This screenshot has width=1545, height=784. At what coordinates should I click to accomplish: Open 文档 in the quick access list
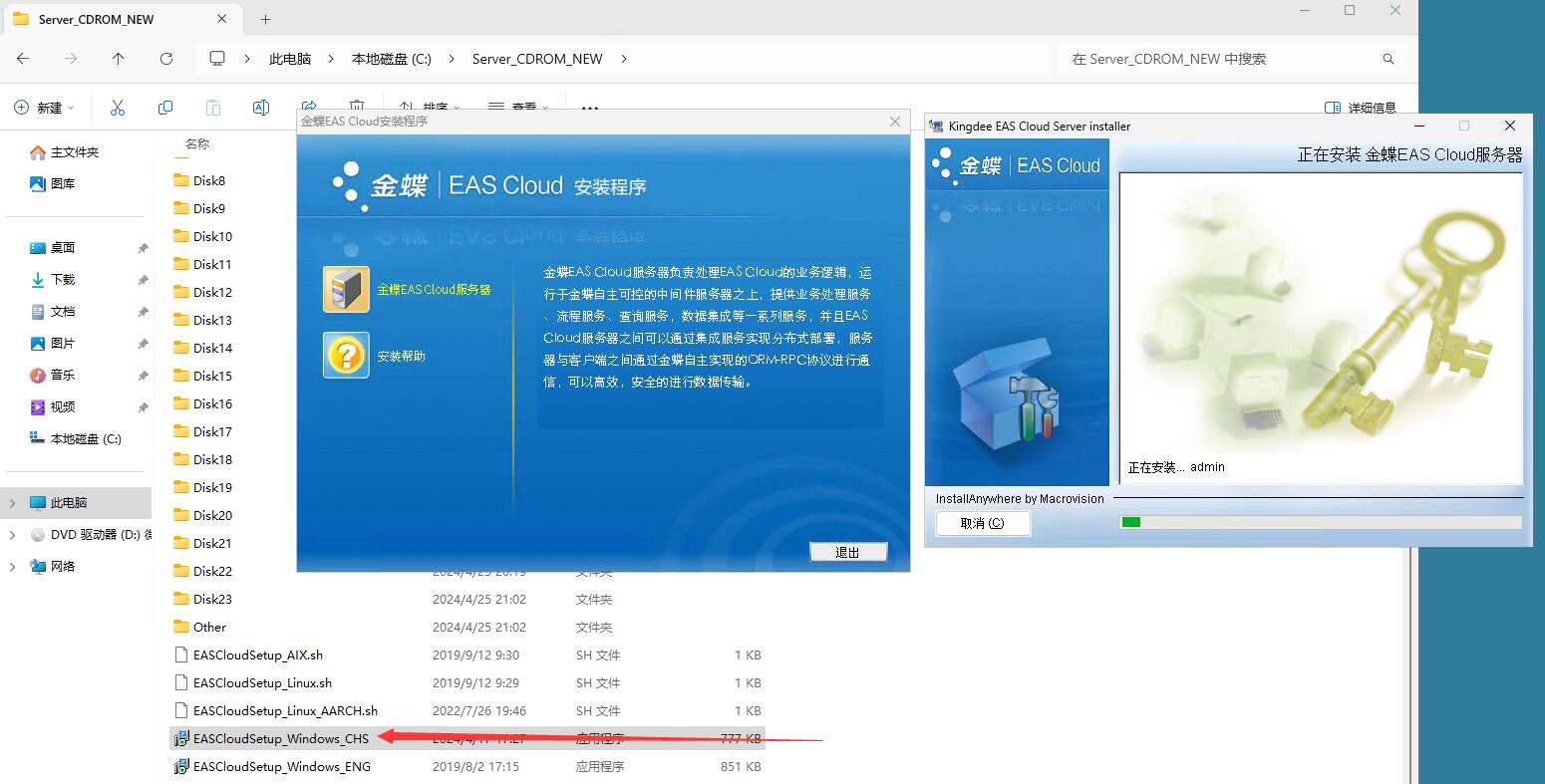pyautogui.click(x=63, y=312)
